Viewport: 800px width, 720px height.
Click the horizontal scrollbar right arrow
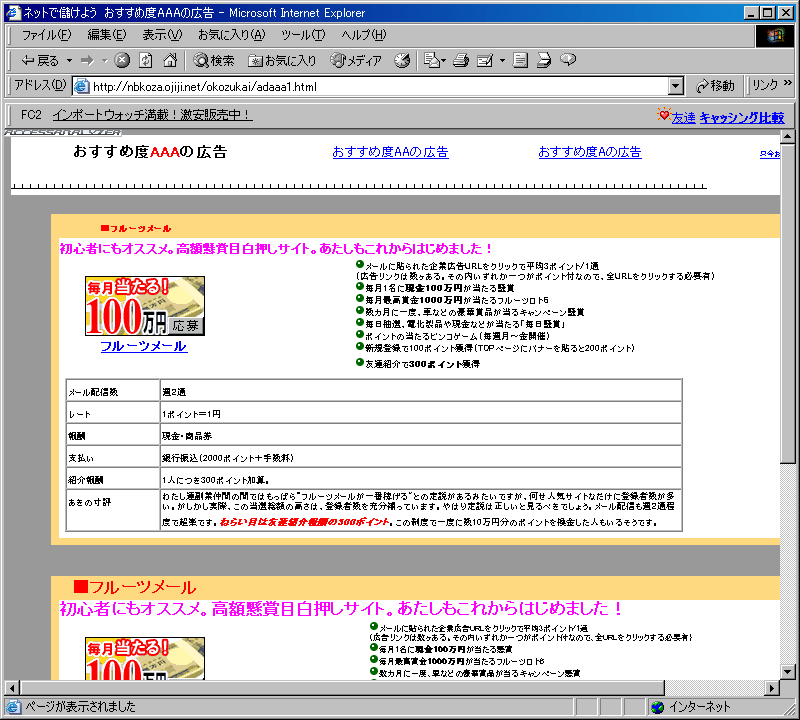point(772,688)
